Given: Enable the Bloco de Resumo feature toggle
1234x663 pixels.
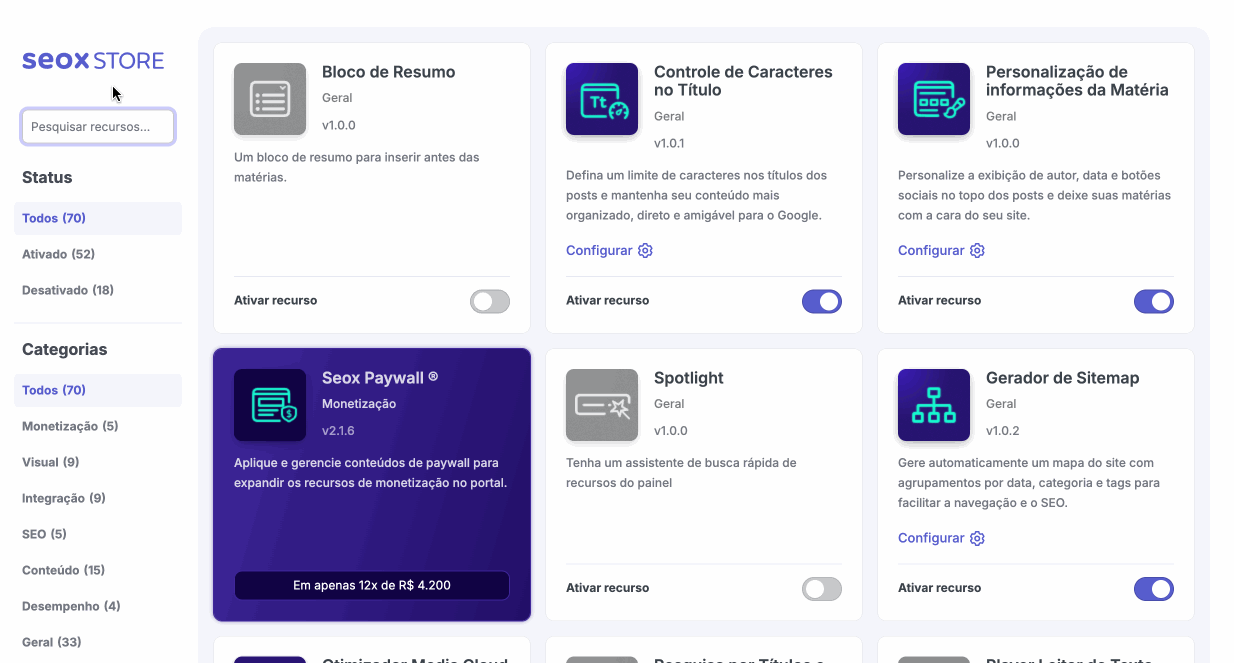Looking at the screenshot, I should pos(490,301).
